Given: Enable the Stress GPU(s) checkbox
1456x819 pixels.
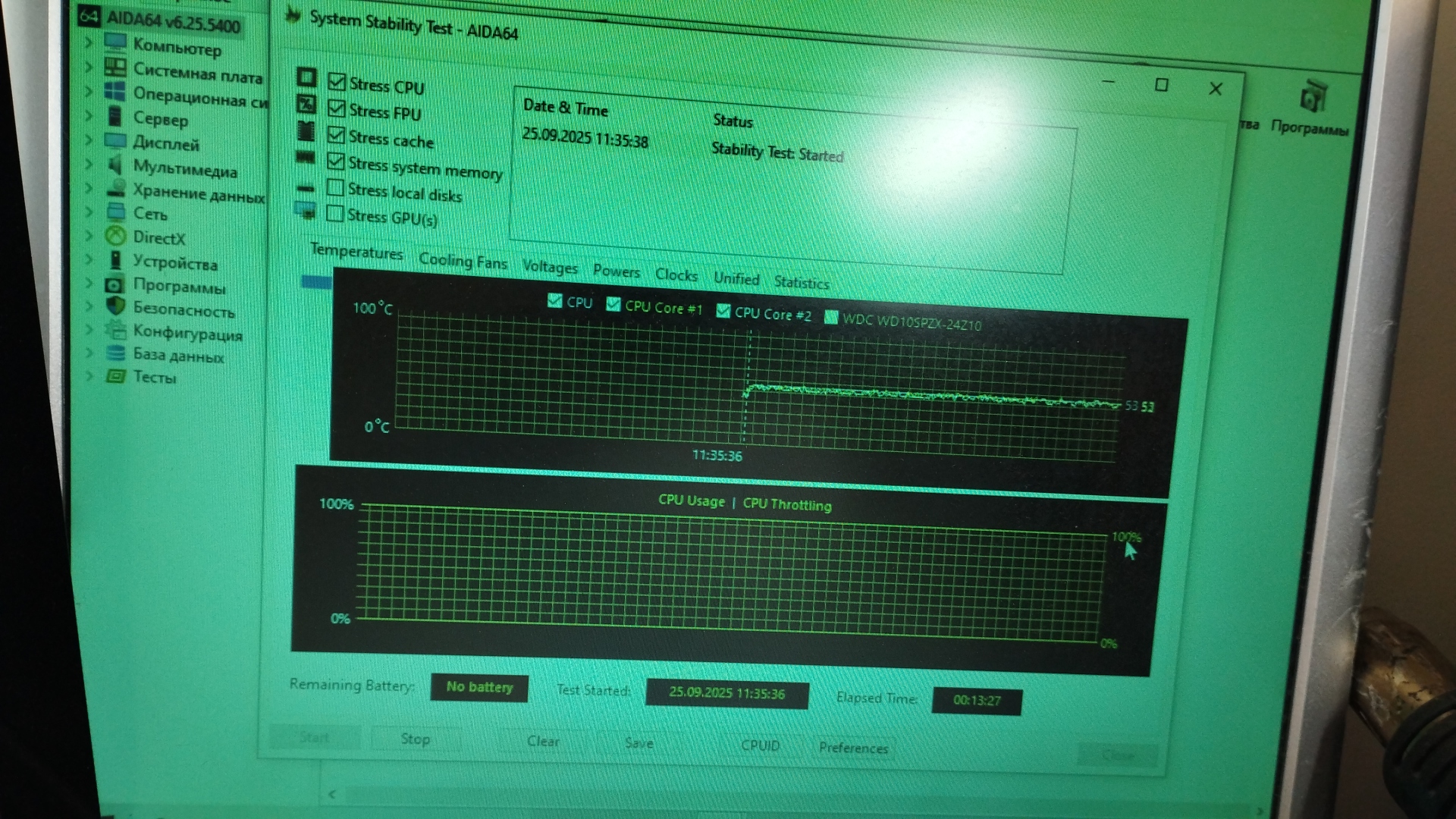Looking at the screenshot, I should (334, 214).
